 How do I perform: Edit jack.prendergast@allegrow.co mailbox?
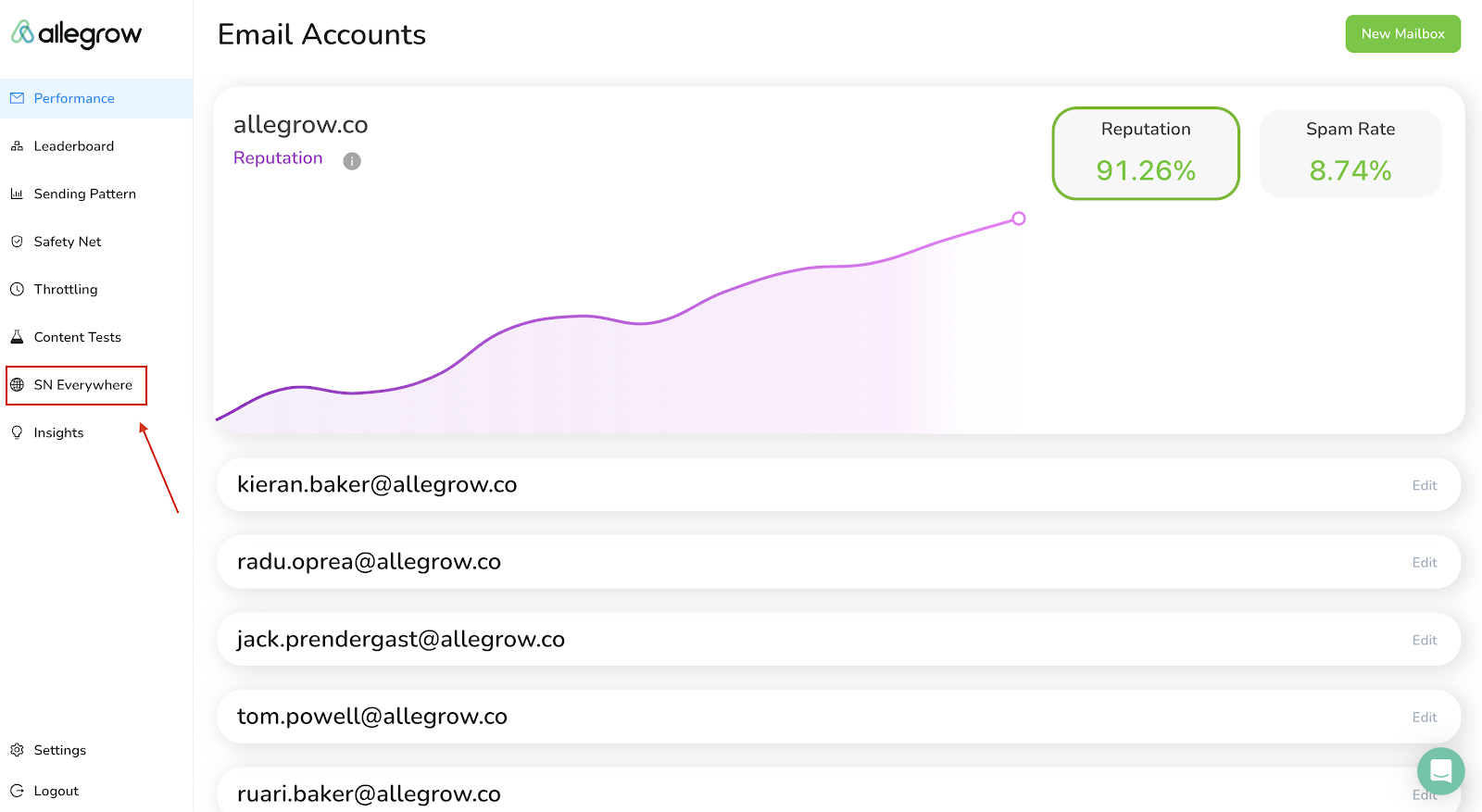coord(1425,640)
